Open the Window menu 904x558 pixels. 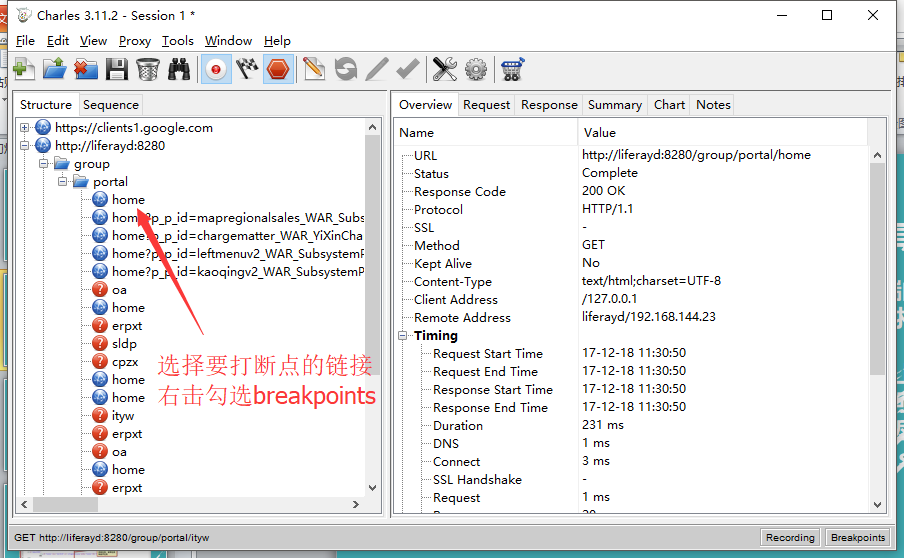coord(228,41)
